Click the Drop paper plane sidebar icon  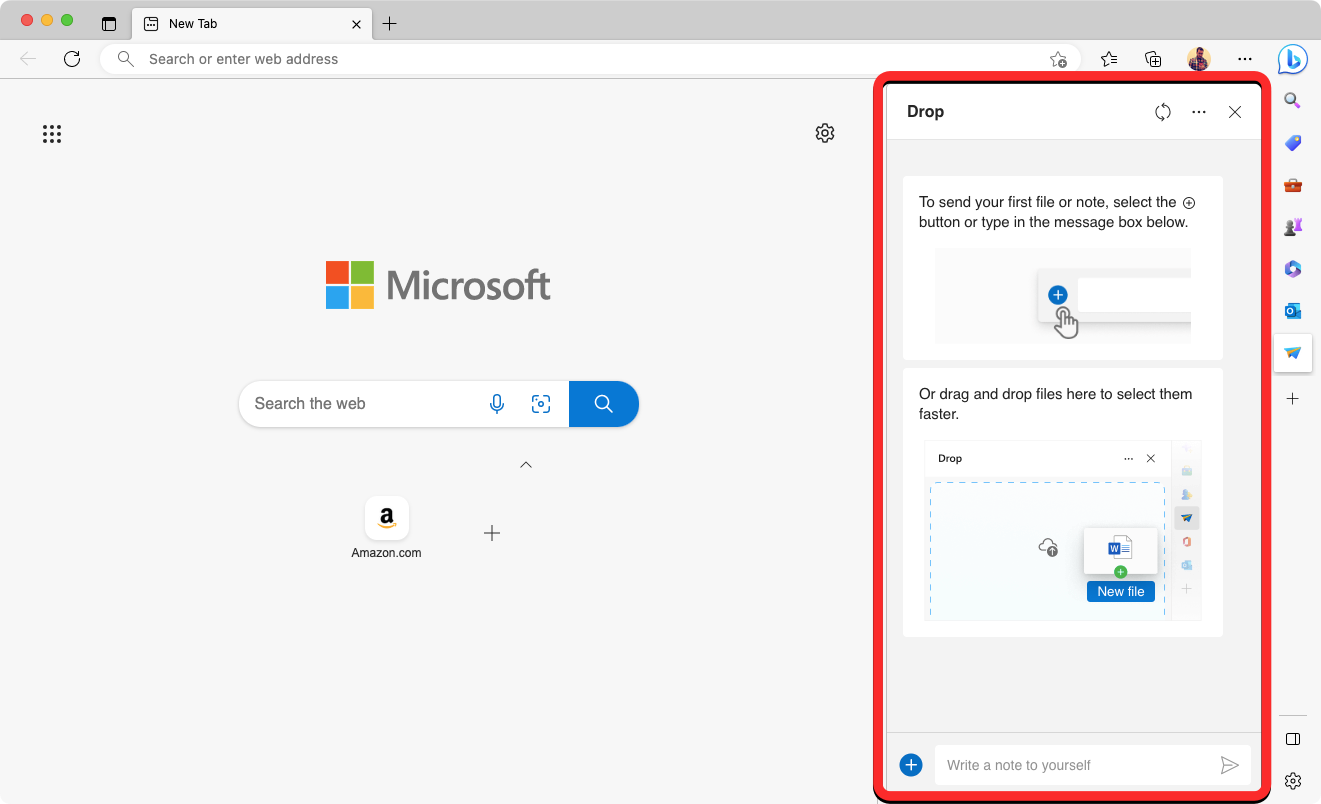[x=1293, y=353]
